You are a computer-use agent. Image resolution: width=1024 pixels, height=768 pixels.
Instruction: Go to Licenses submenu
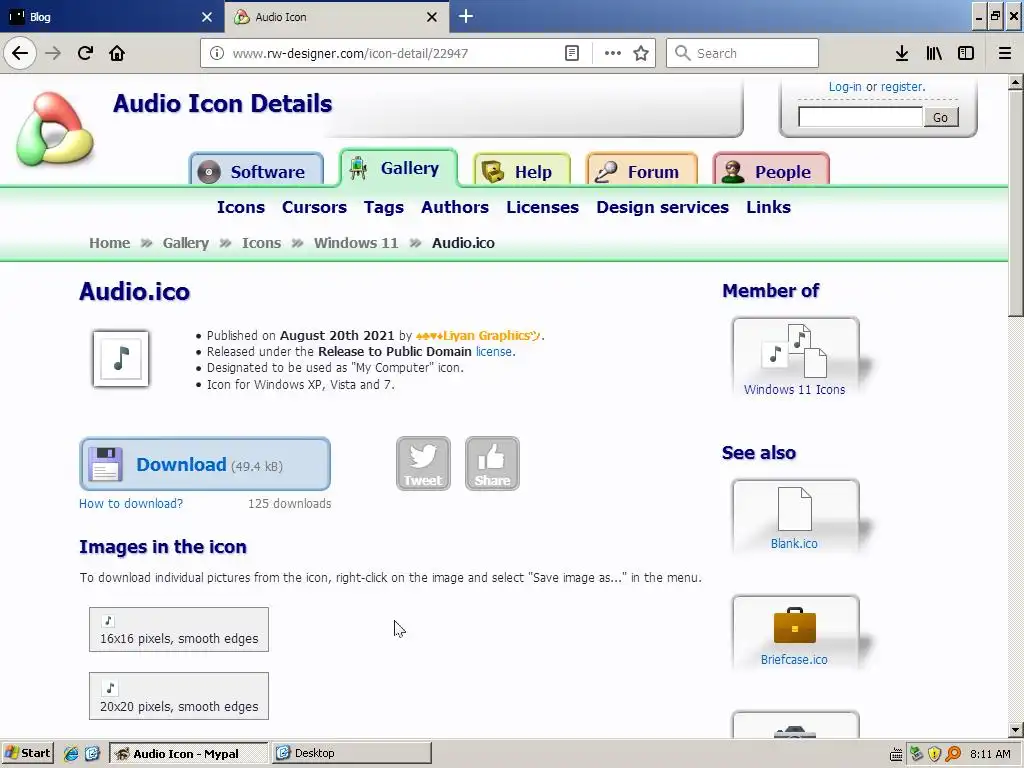point(543,207)
